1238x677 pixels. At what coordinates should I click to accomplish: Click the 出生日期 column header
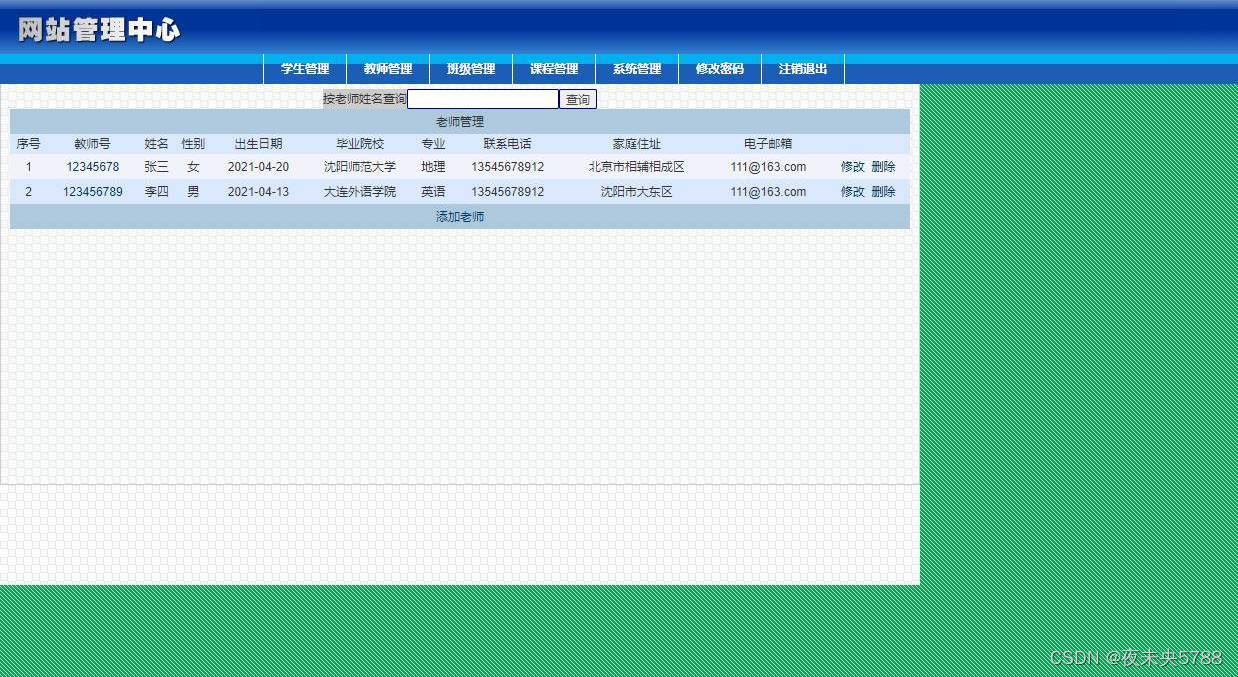[258, 144]
